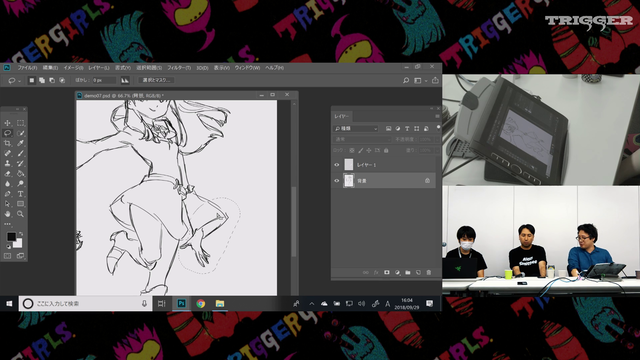Select the Pen tool

pyautogui.click(x=7, y=194)
